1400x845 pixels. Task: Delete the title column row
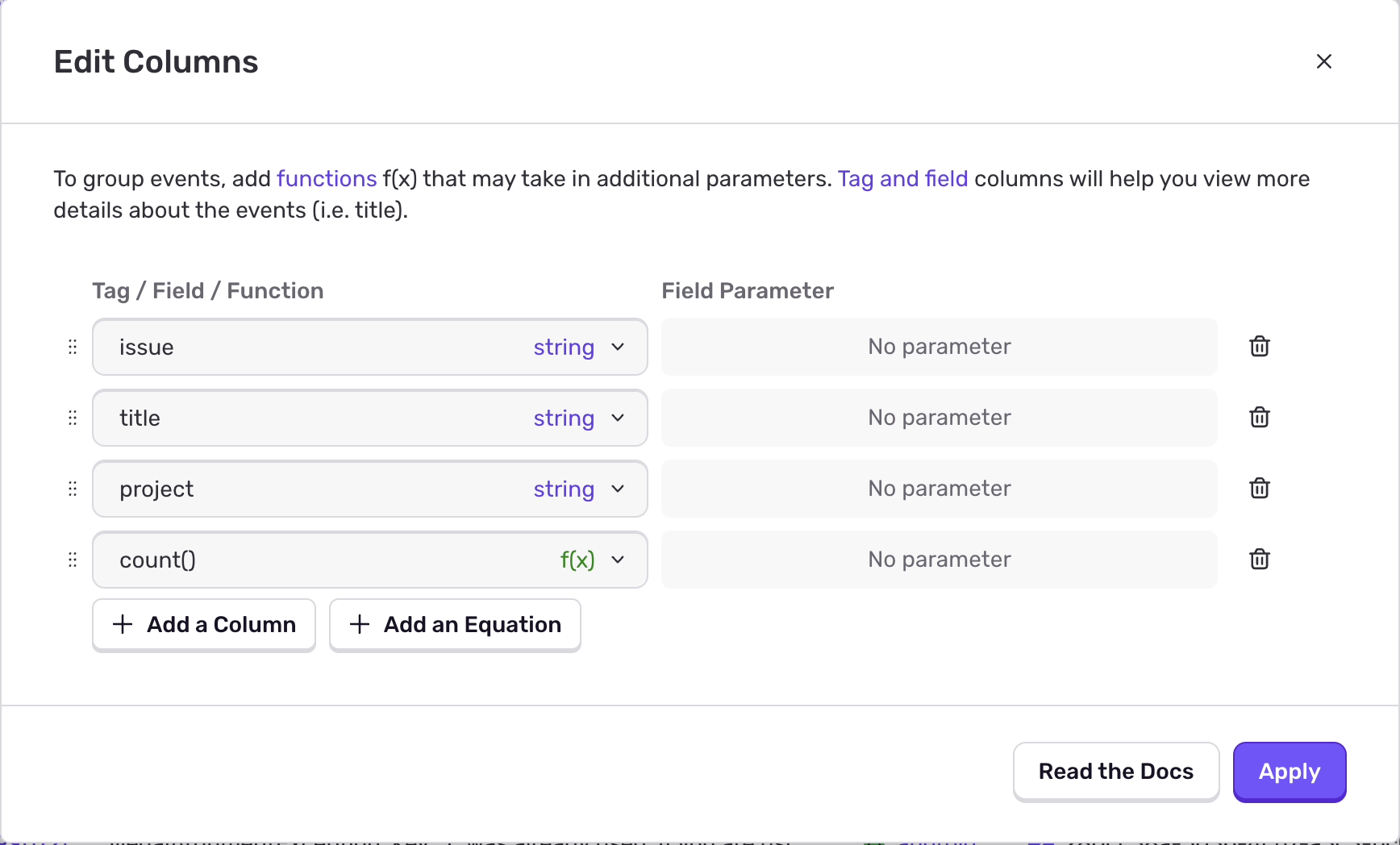point(1260,418)
